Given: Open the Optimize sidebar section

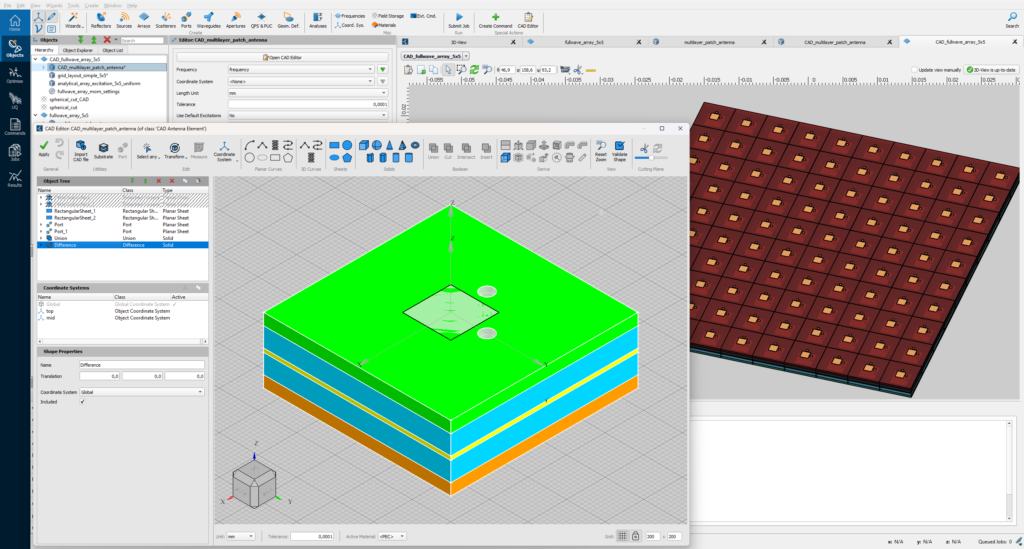Looking at the screenshot, I should click(x=14, y=76).
